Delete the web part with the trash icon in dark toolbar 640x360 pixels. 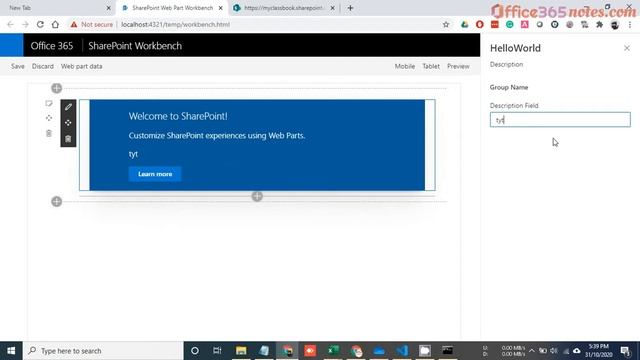tap(68, 139)
